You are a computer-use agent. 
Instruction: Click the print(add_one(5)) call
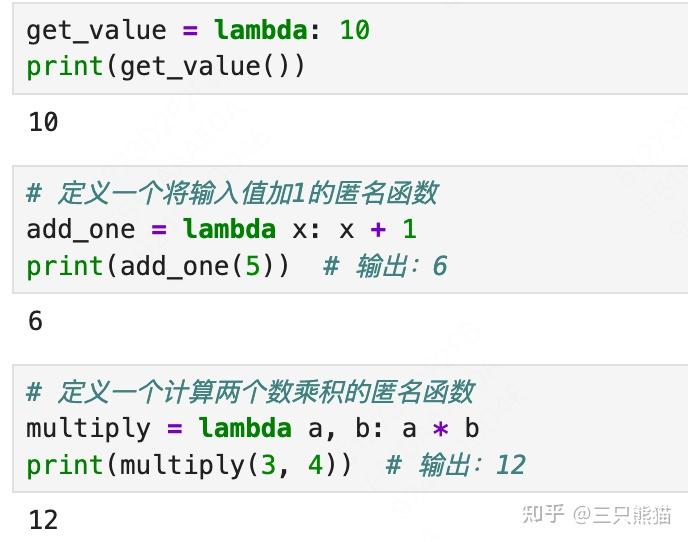(158, 266)
